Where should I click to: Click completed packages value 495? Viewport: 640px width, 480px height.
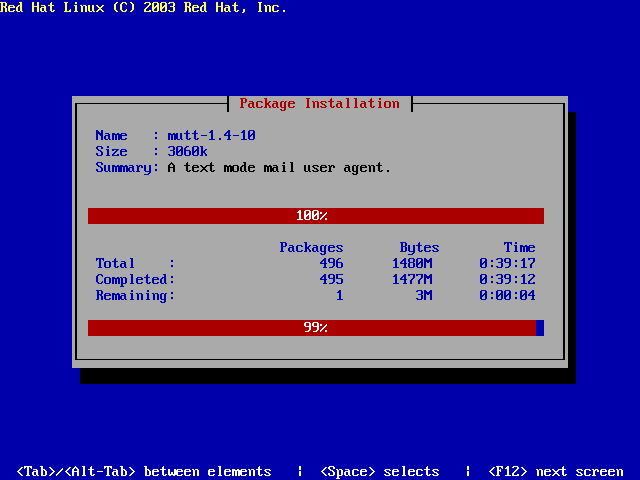point(331,279)
